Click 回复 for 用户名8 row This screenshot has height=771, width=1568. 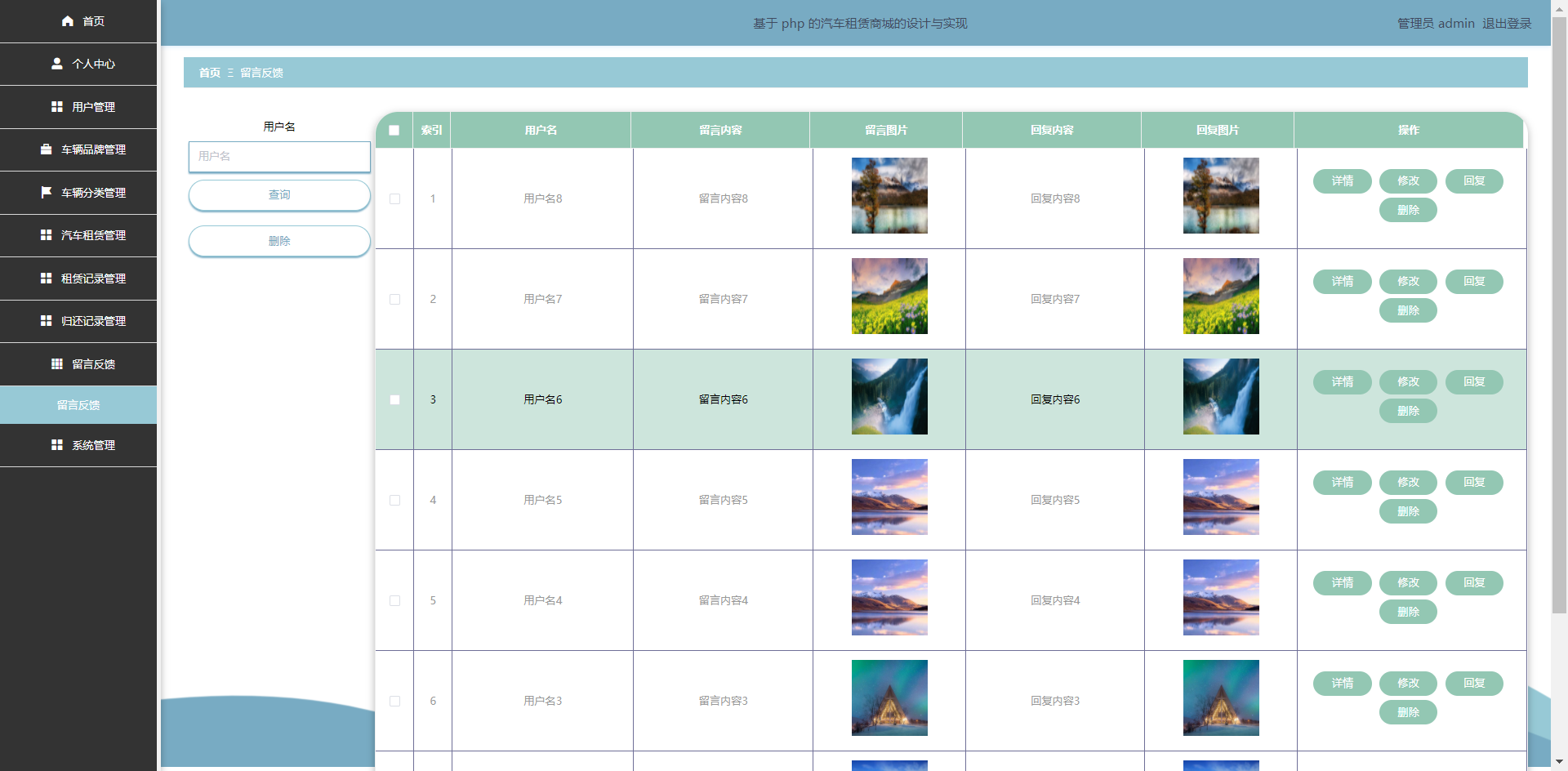(1474, 181)
